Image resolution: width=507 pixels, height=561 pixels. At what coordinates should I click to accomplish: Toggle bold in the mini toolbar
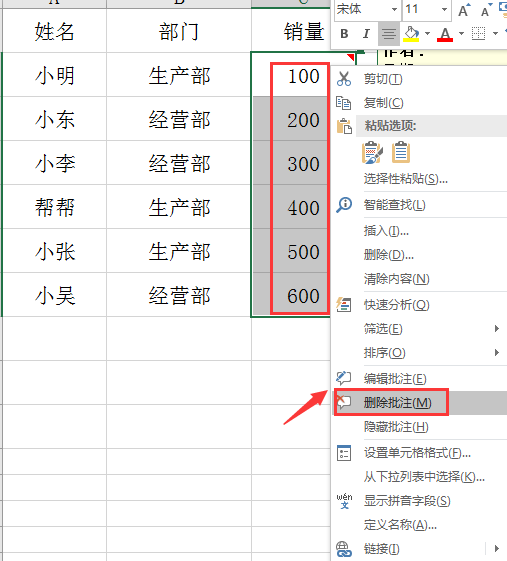coord(344,34)
